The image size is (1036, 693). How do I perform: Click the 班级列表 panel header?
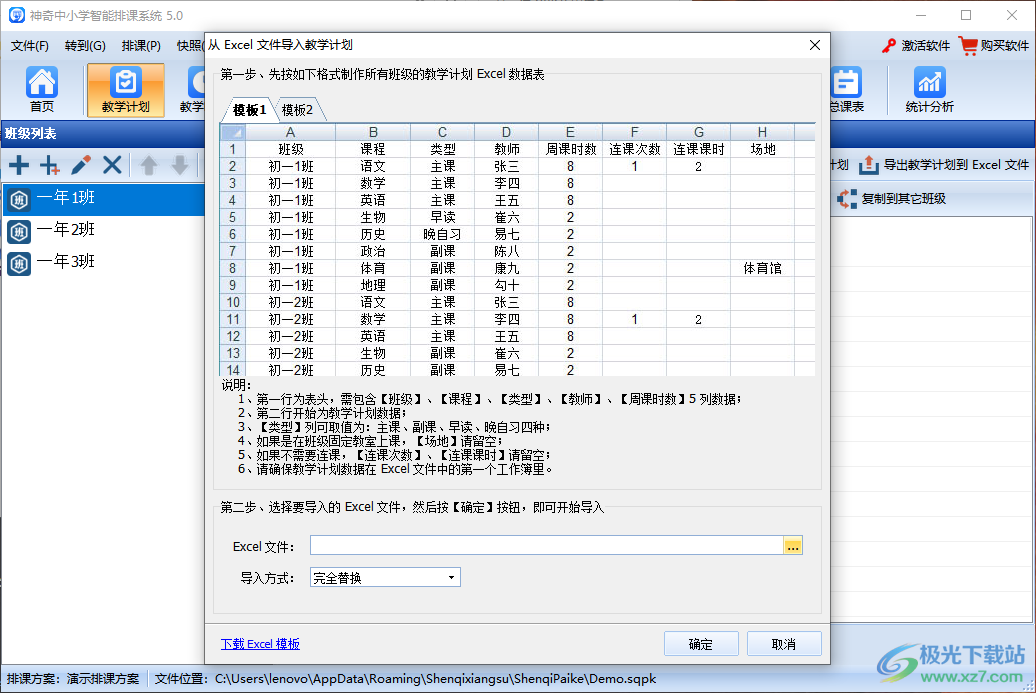pos(104,133)
